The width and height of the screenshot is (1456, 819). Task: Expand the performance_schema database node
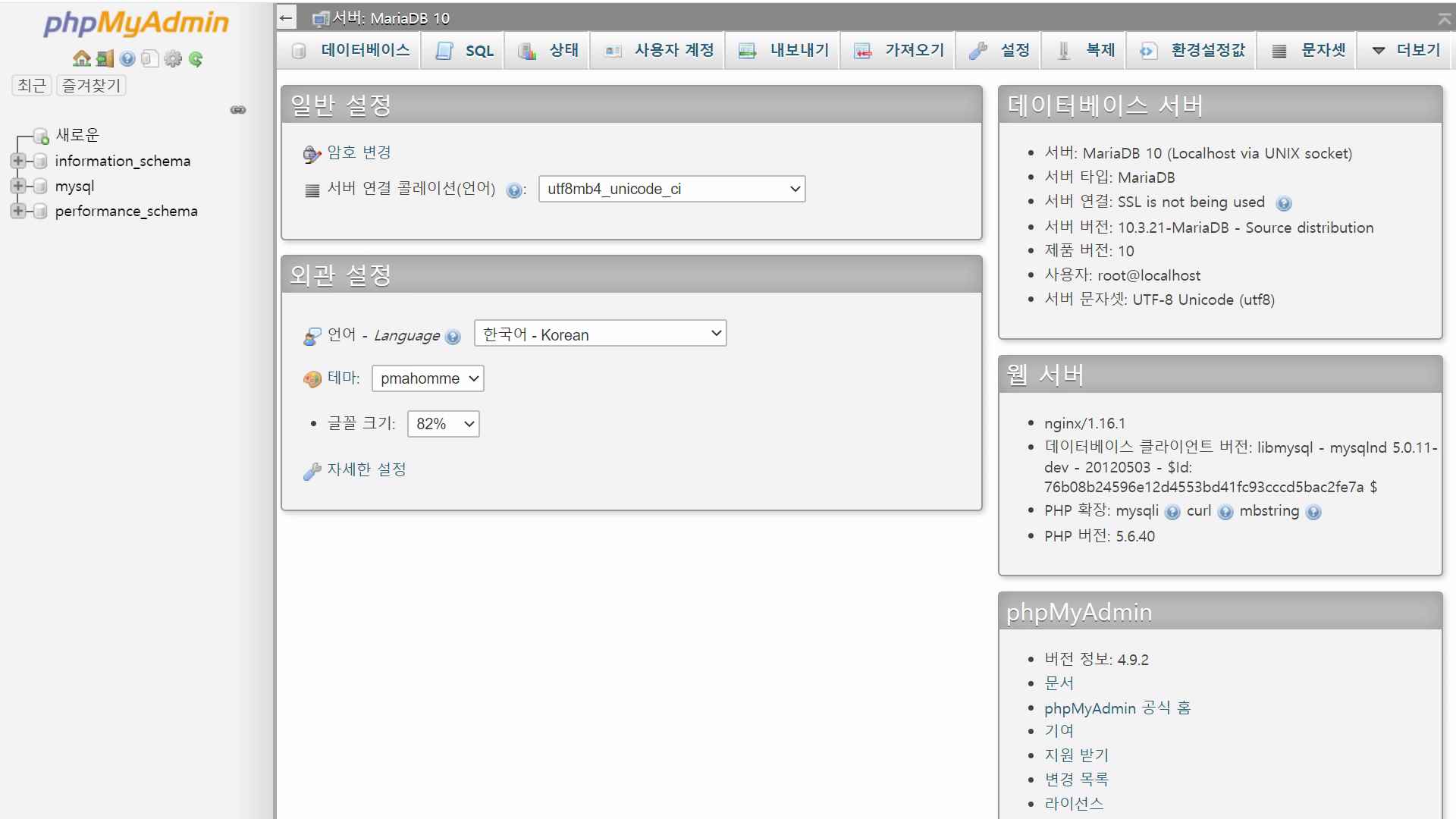pyautogui.click(x=17, y=211)
